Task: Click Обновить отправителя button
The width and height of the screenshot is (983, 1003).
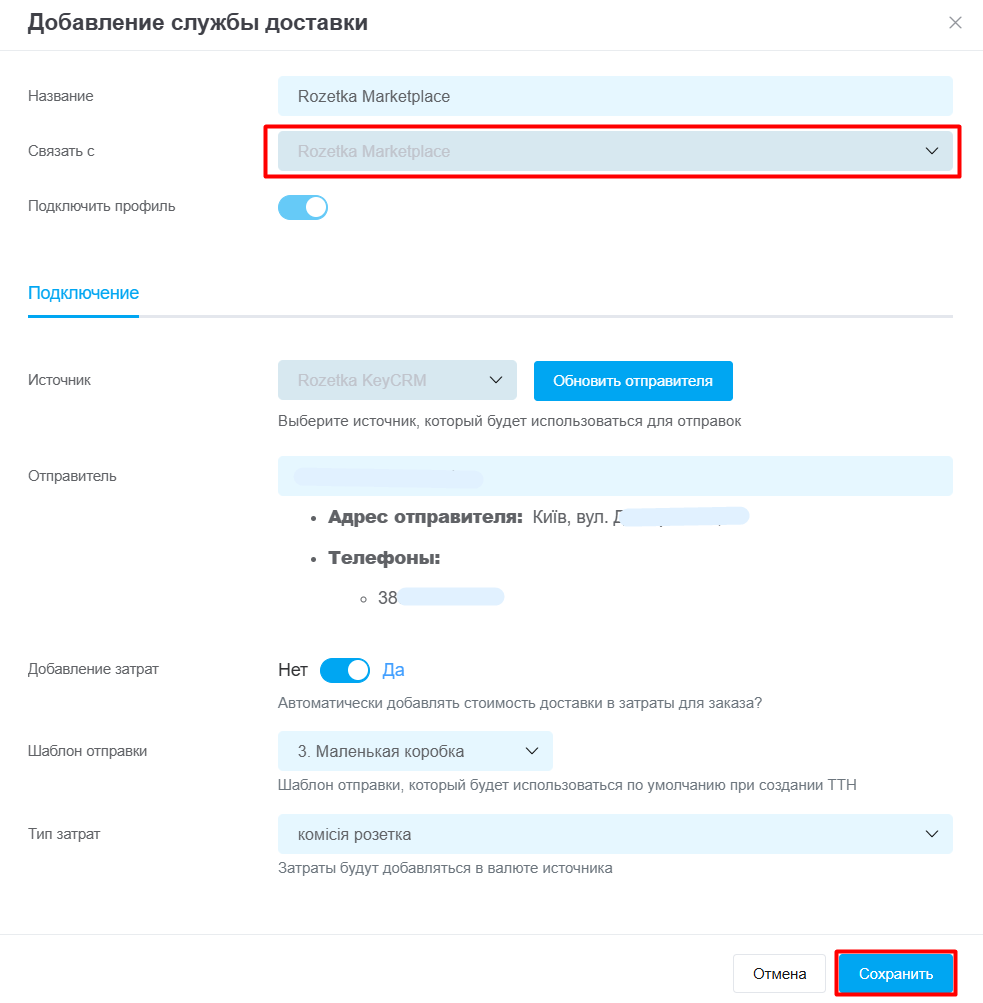Action: [x=632, y=380]
